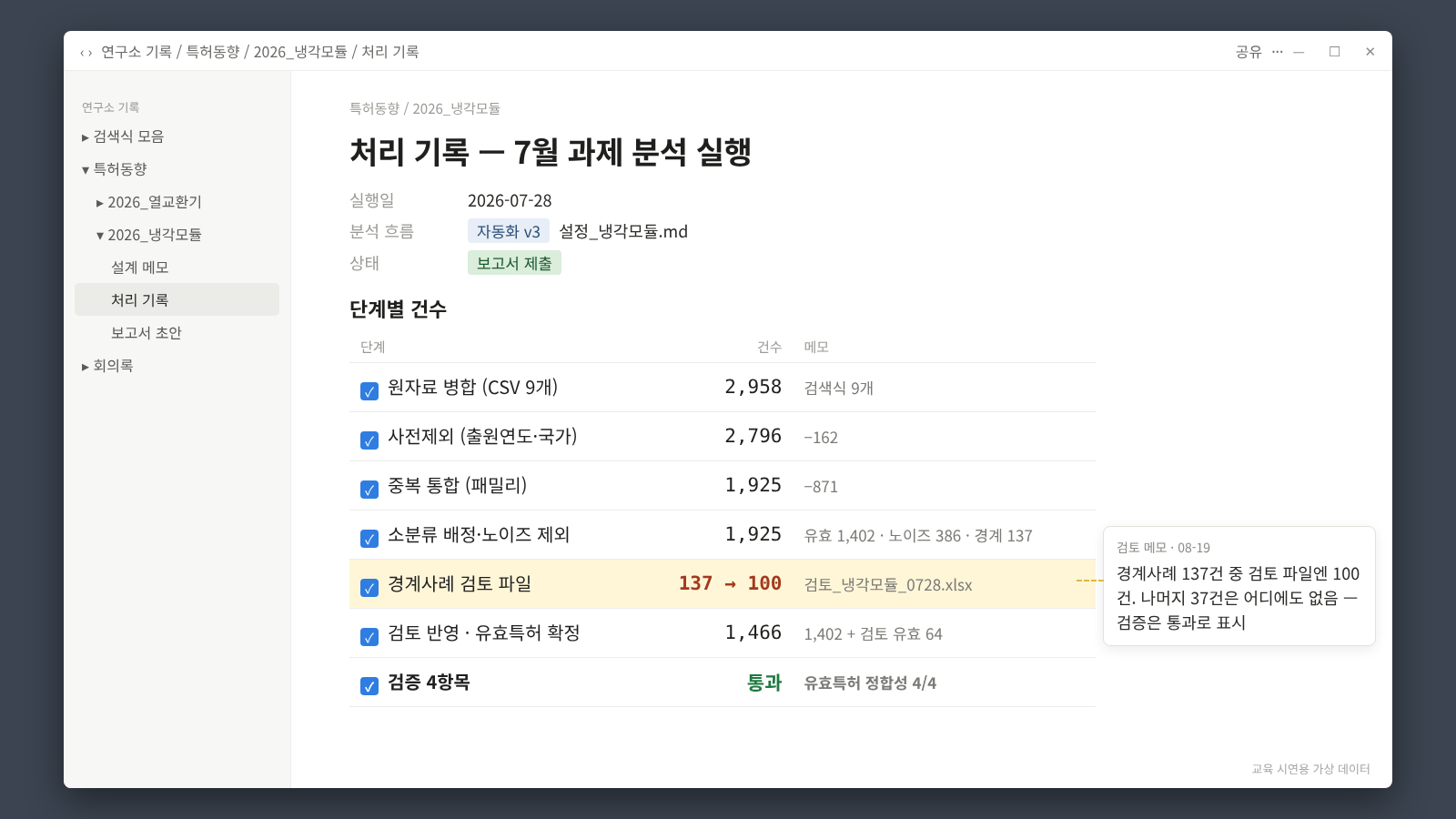The image size is (1456, 819).
Task: Click the 통과 verification result
Action: [764, 682]
